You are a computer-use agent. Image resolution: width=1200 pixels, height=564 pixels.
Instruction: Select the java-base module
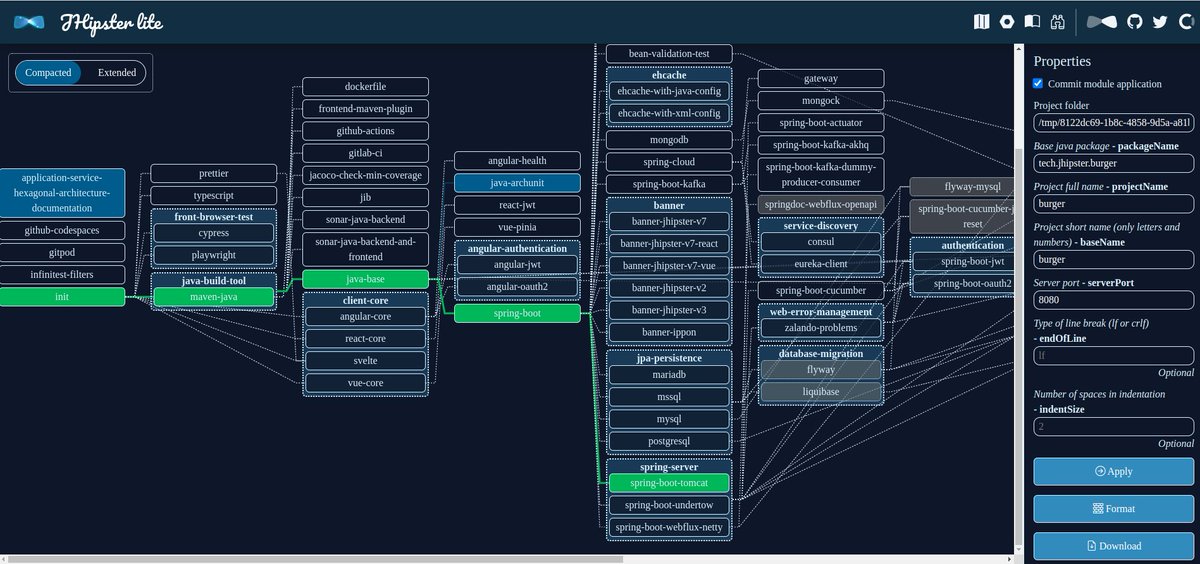coord(365,279)
